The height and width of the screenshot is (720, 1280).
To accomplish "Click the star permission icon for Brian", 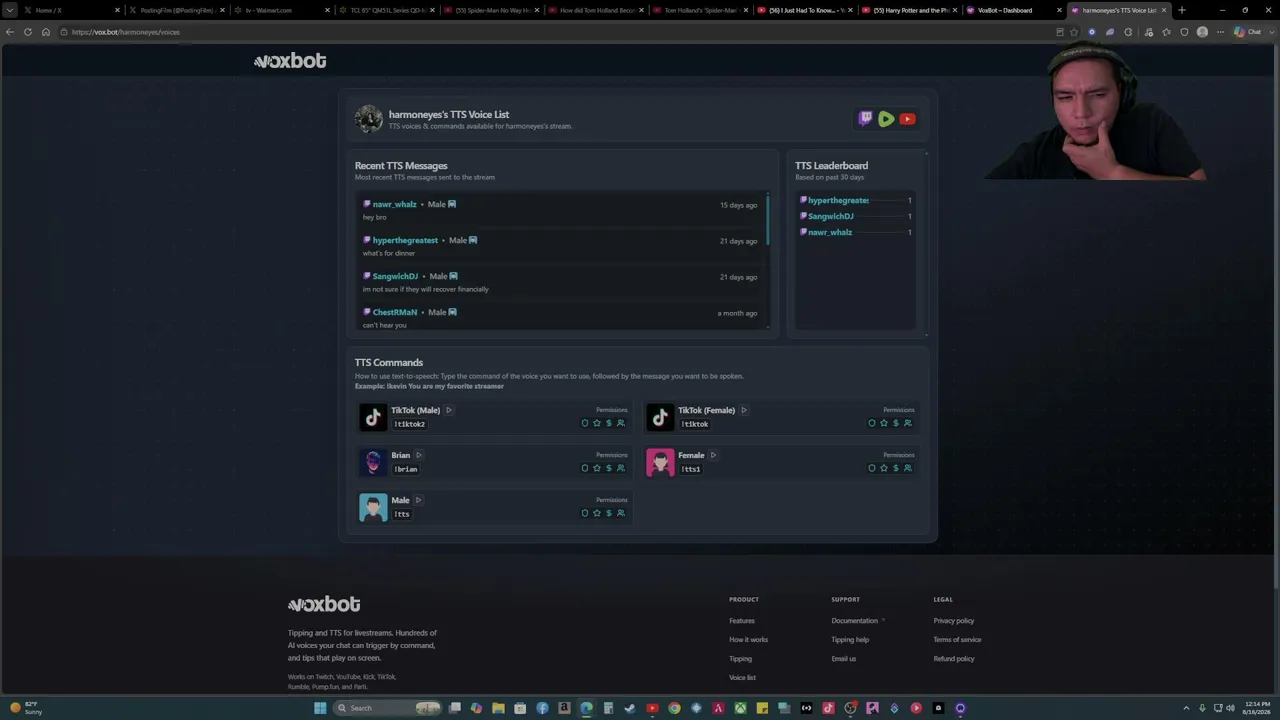I will click(597, 468).
